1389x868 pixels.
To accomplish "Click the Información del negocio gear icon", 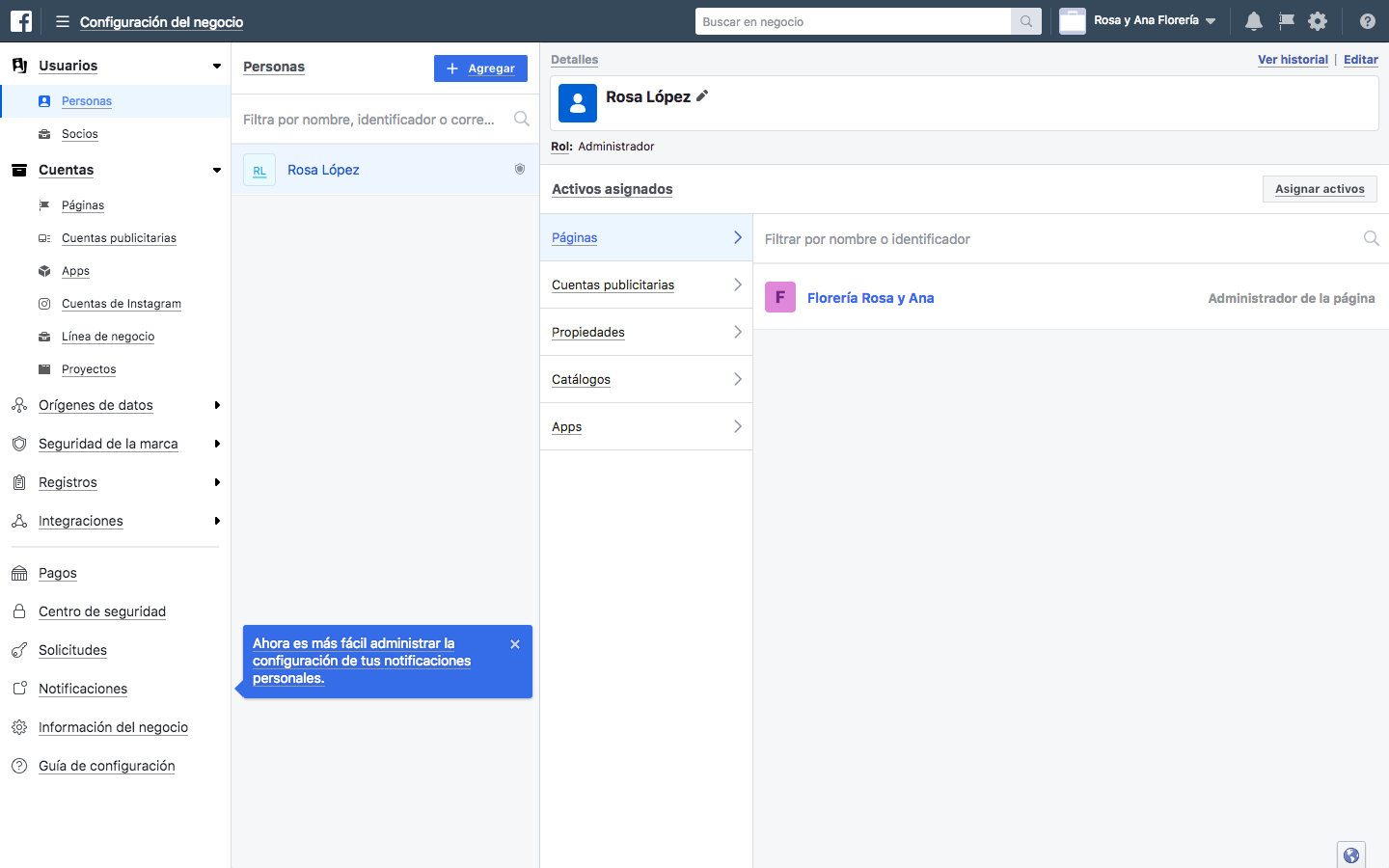I will click(x=19, y=727).
